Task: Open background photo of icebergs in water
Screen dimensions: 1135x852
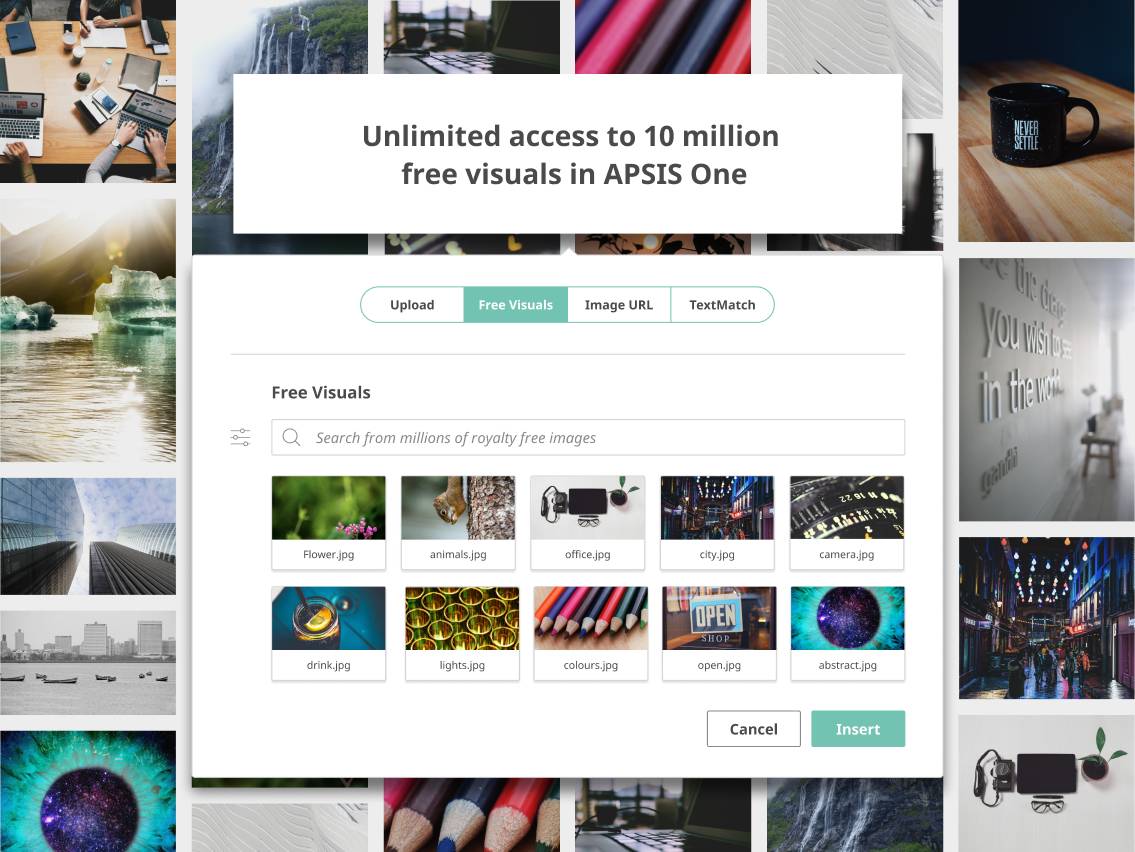Action: (x=88, y=330)
